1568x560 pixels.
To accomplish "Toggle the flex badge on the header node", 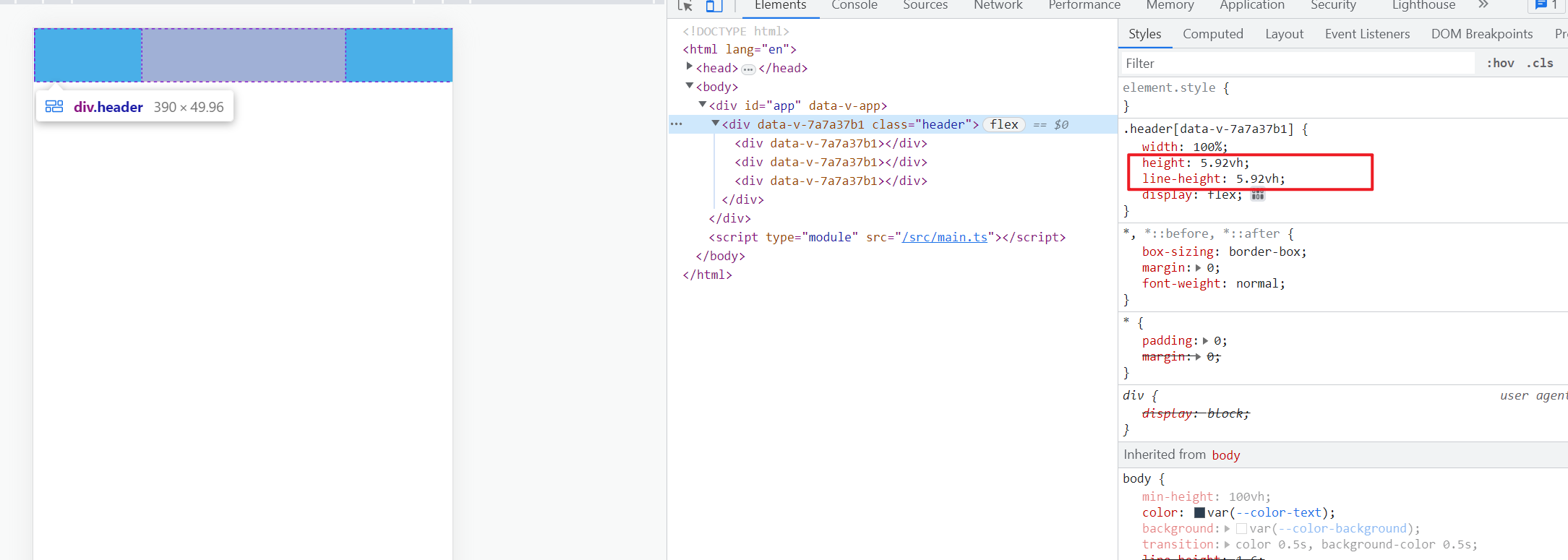I will (1003, 124).
